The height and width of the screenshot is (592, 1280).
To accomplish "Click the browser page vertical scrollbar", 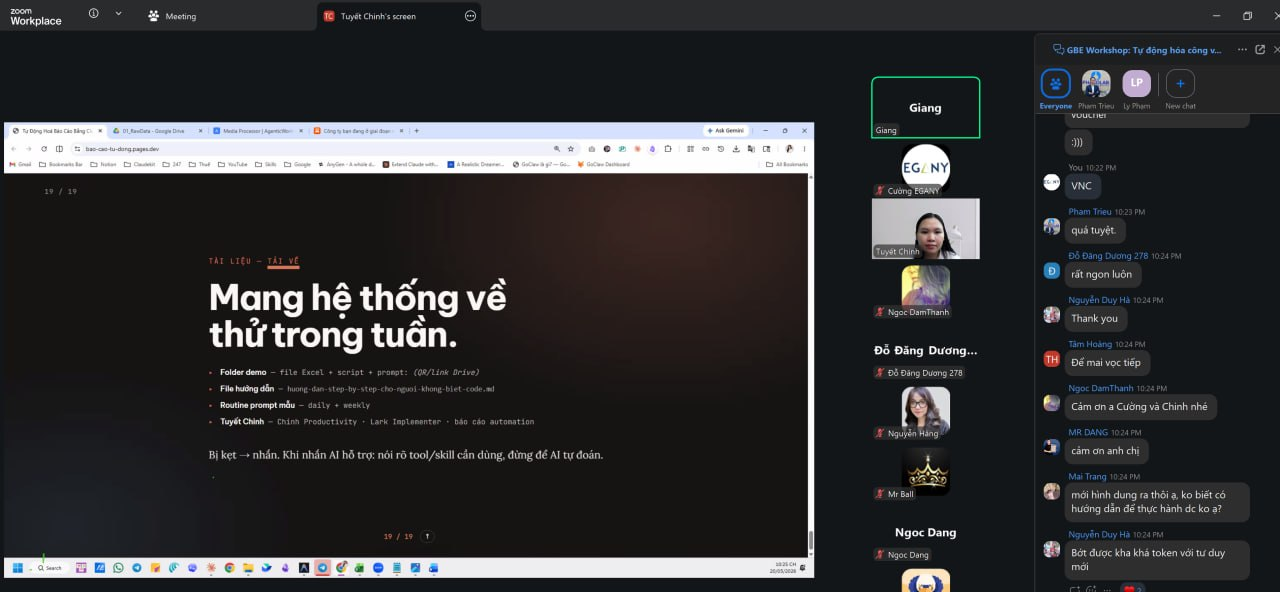I will (811, 540).
